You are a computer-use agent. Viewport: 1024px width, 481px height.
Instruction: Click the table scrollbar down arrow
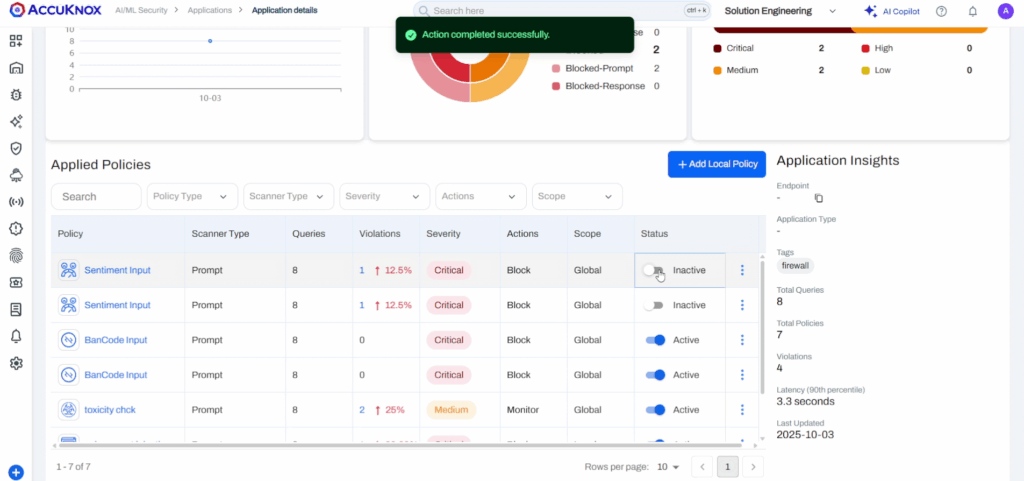762,439
